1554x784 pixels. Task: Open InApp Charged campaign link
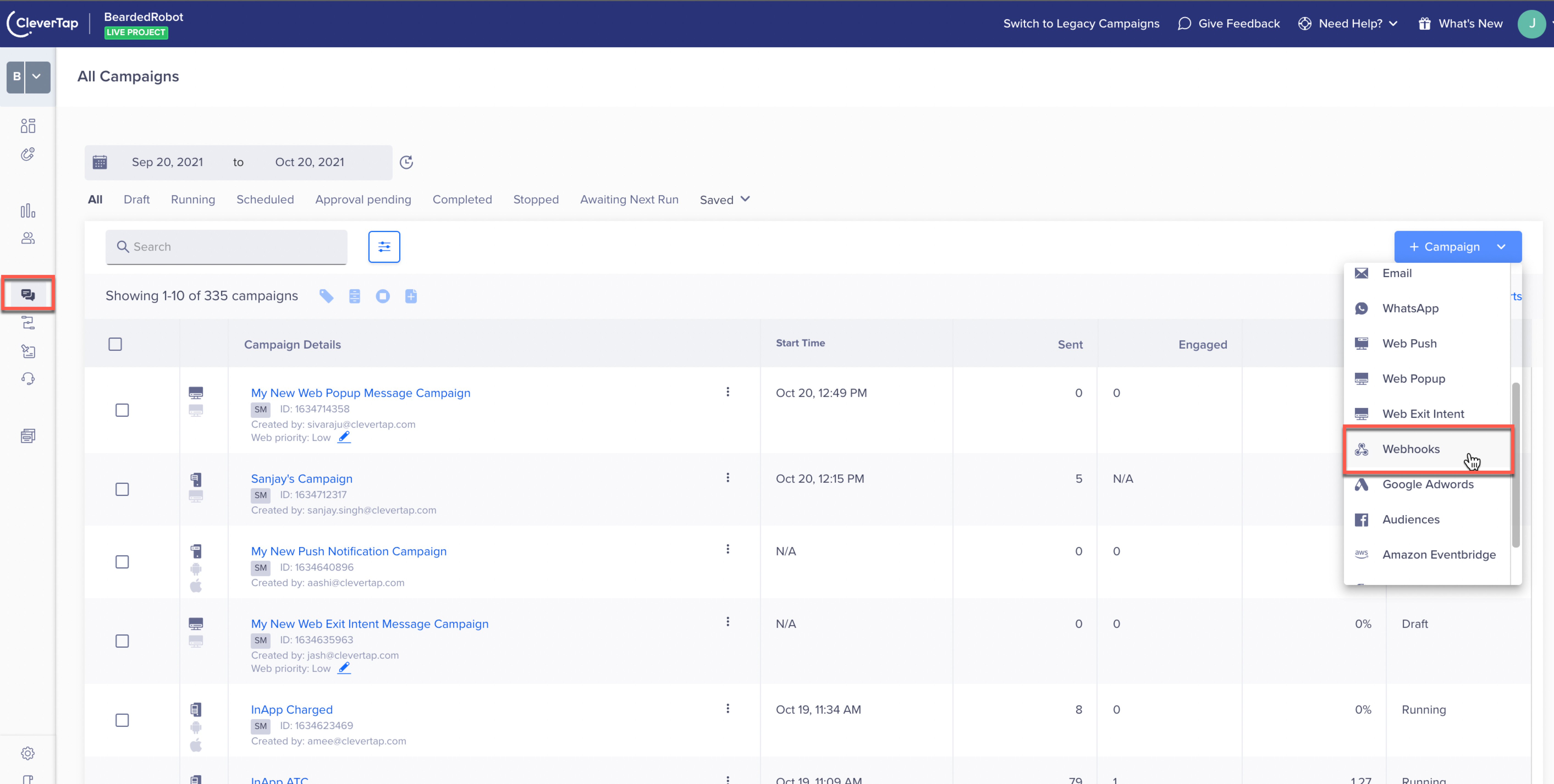pos(292,710)
